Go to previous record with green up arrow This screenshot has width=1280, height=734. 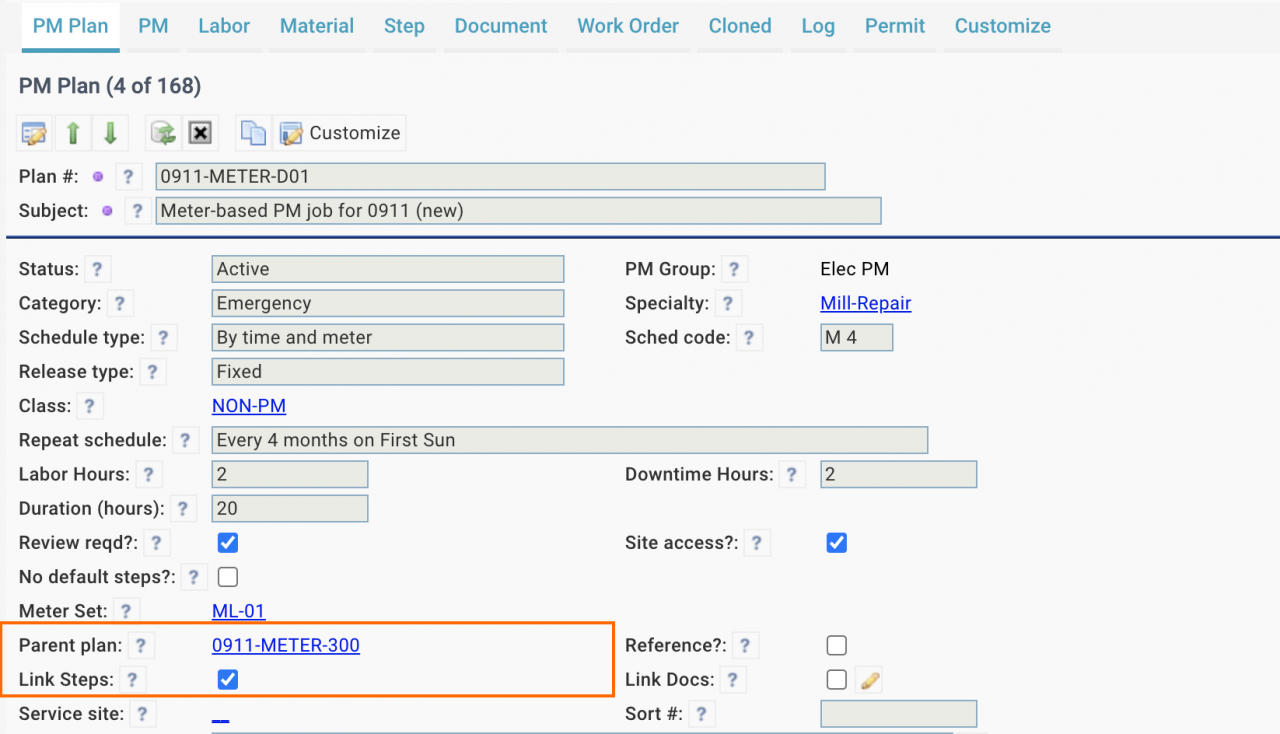[x=73, y=133]
